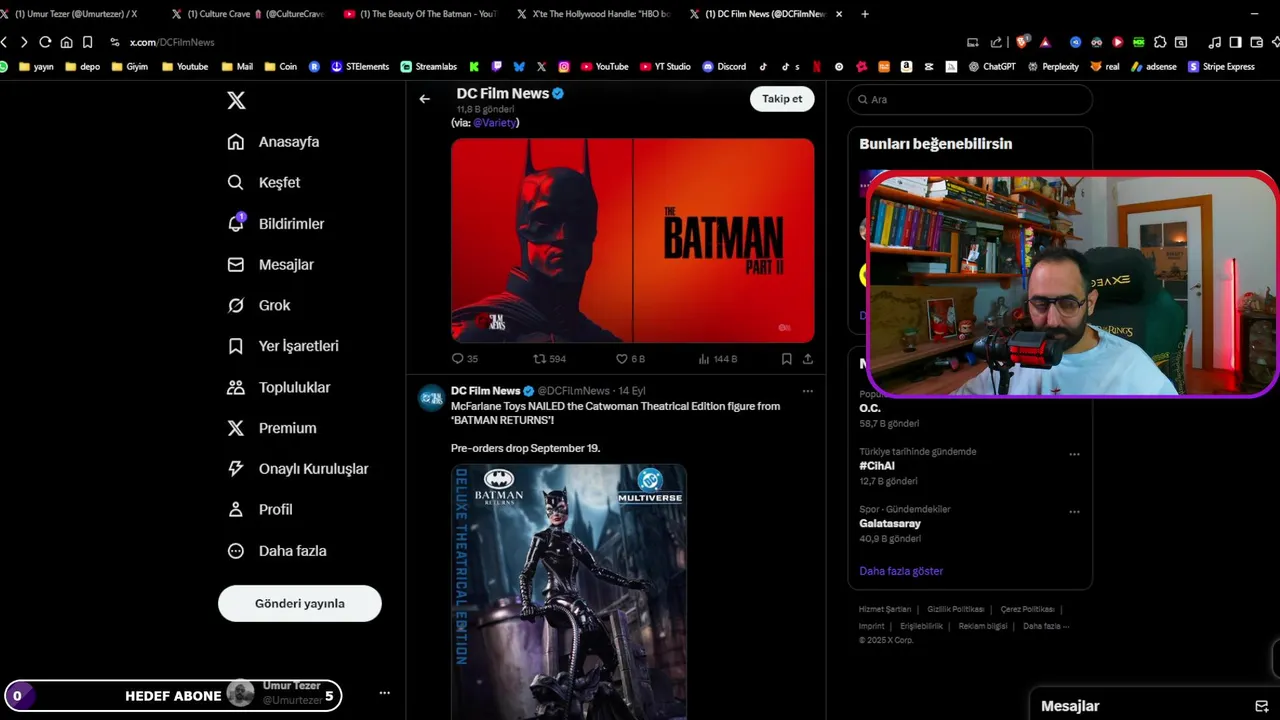Screen dimensions: 1280x720
Task: Like the Batman Part II post
Action: (630, 359)
